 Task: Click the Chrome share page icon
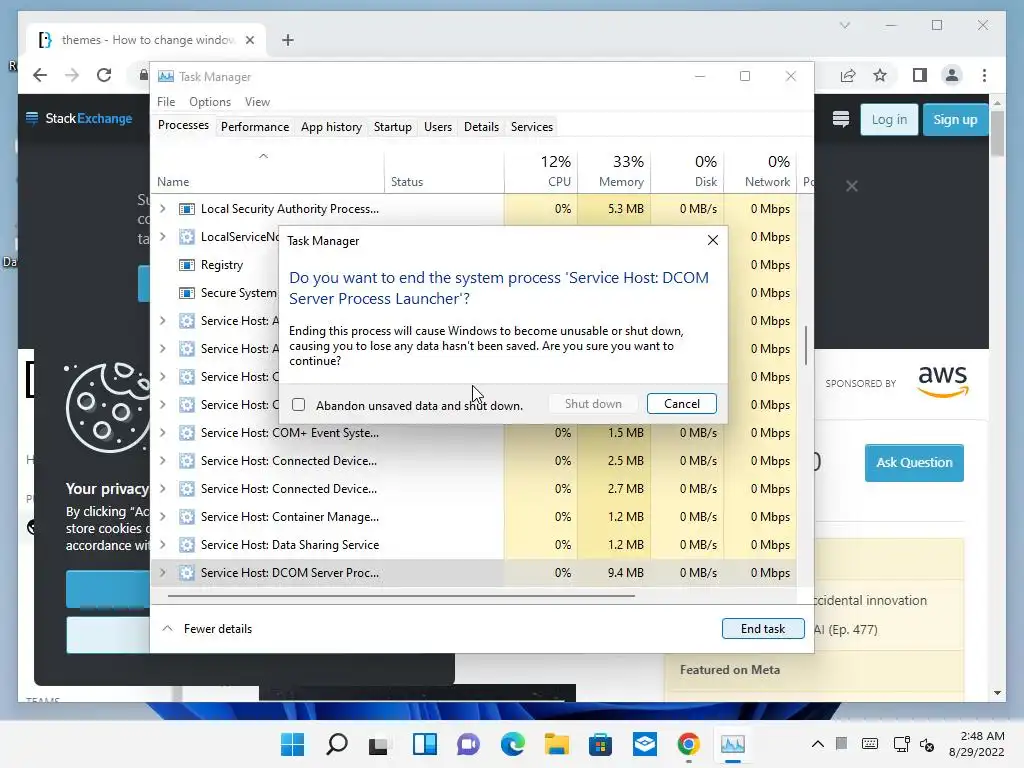[x=848, y=75]
